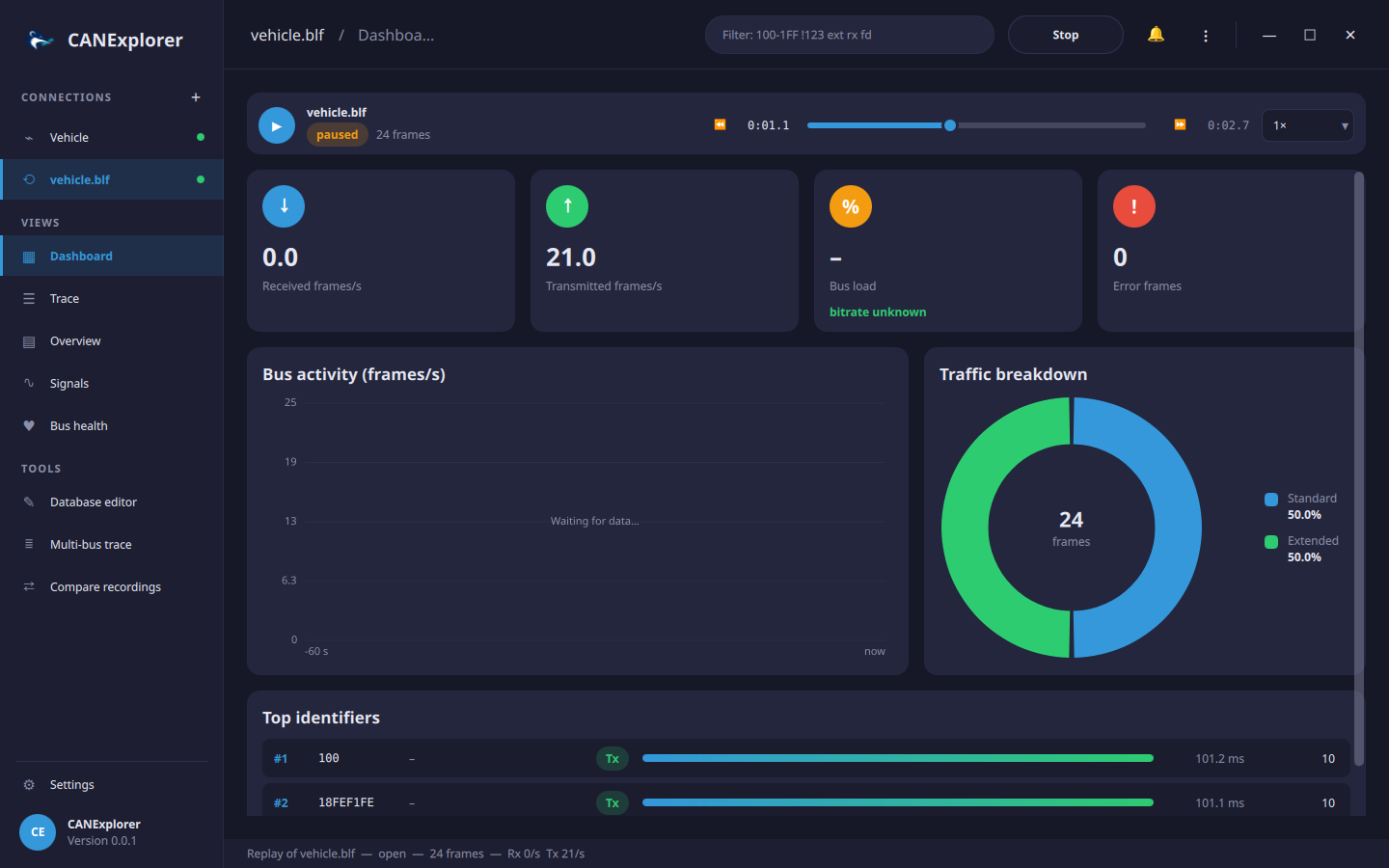Click the Tx badge on row 100
Screen dimensions: 1389x868
pos(613,759)
